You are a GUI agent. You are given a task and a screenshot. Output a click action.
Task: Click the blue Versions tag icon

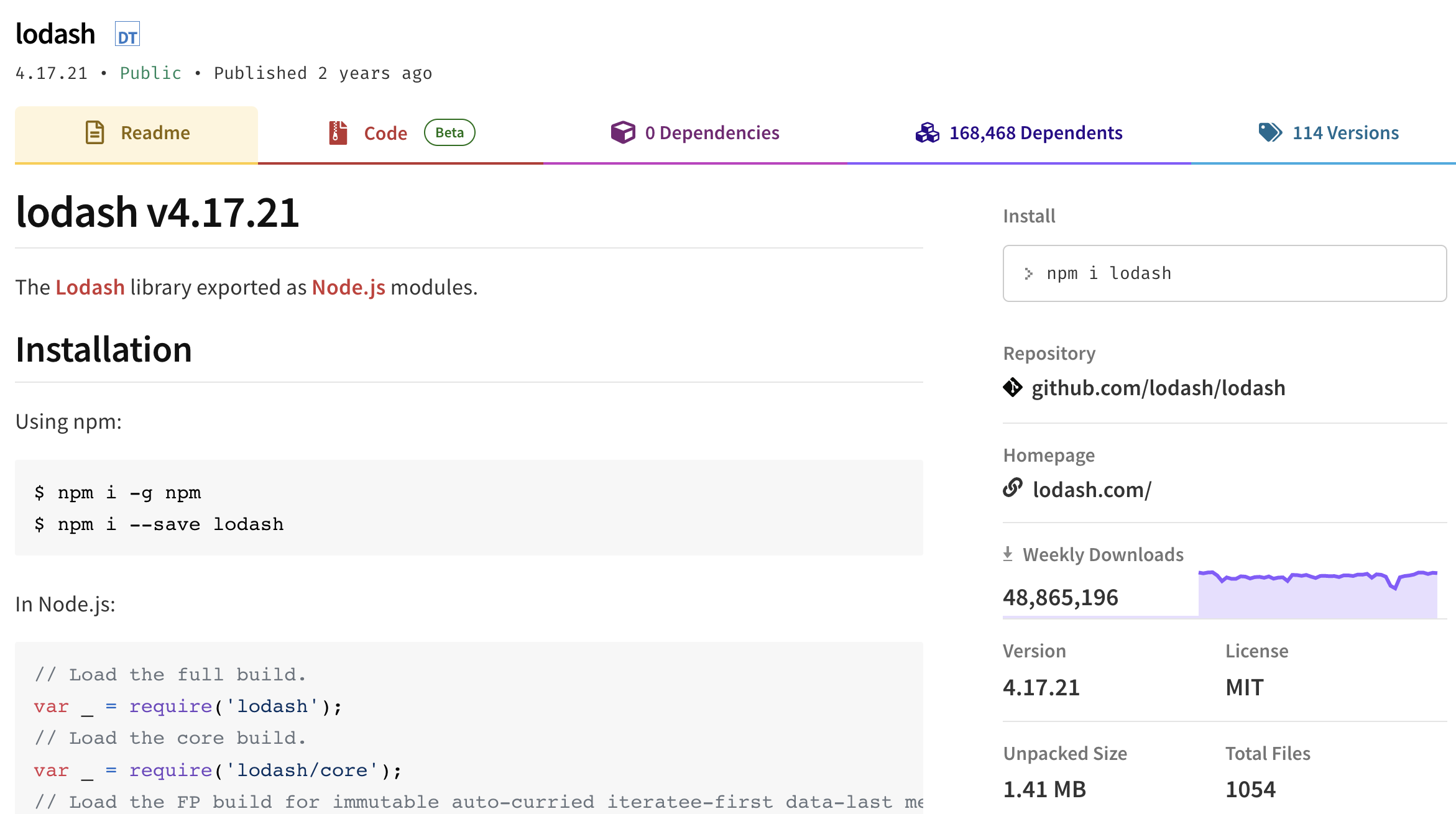click(1269, 132)
